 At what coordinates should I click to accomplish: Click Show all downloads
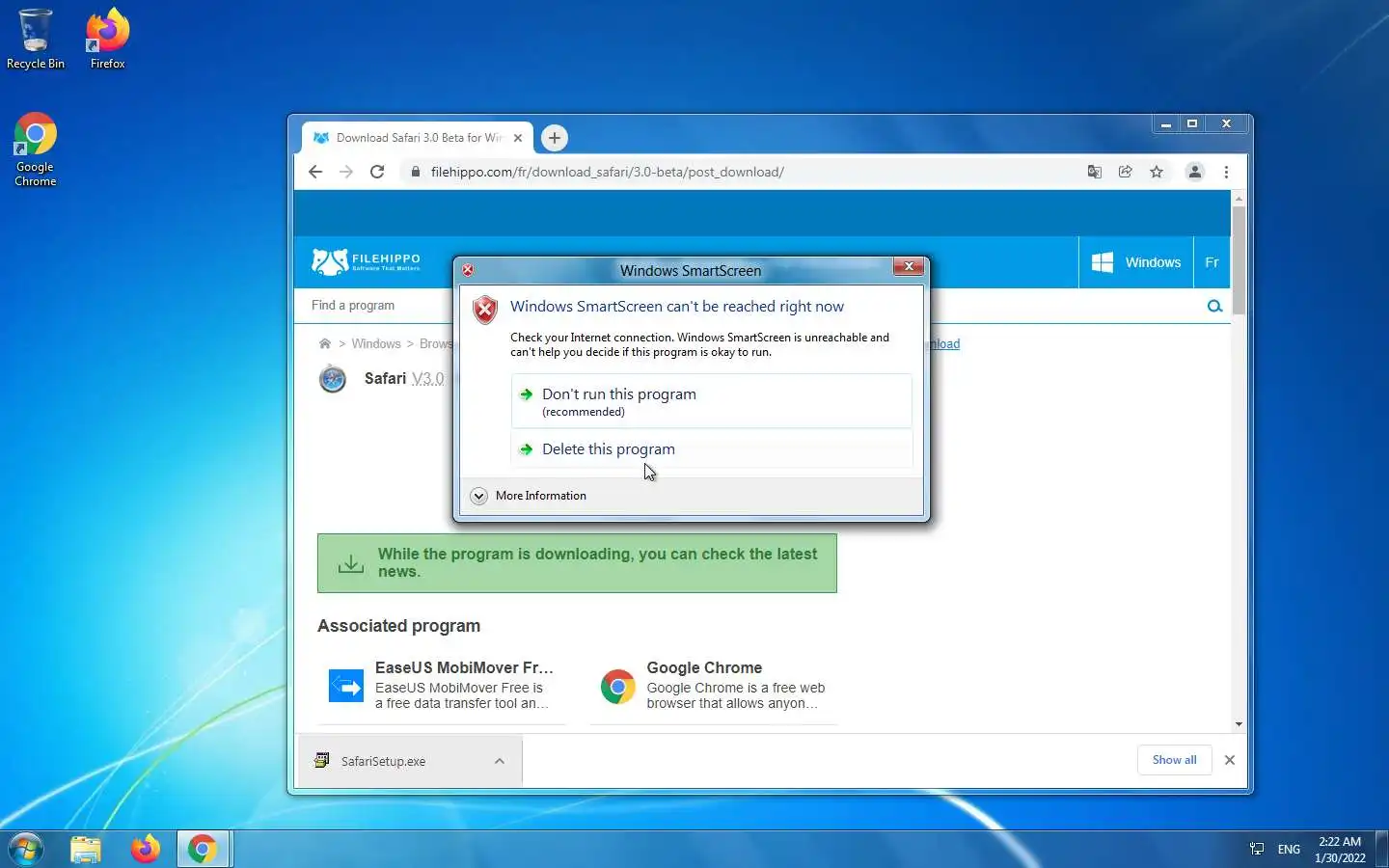(x=1174, y=760)
